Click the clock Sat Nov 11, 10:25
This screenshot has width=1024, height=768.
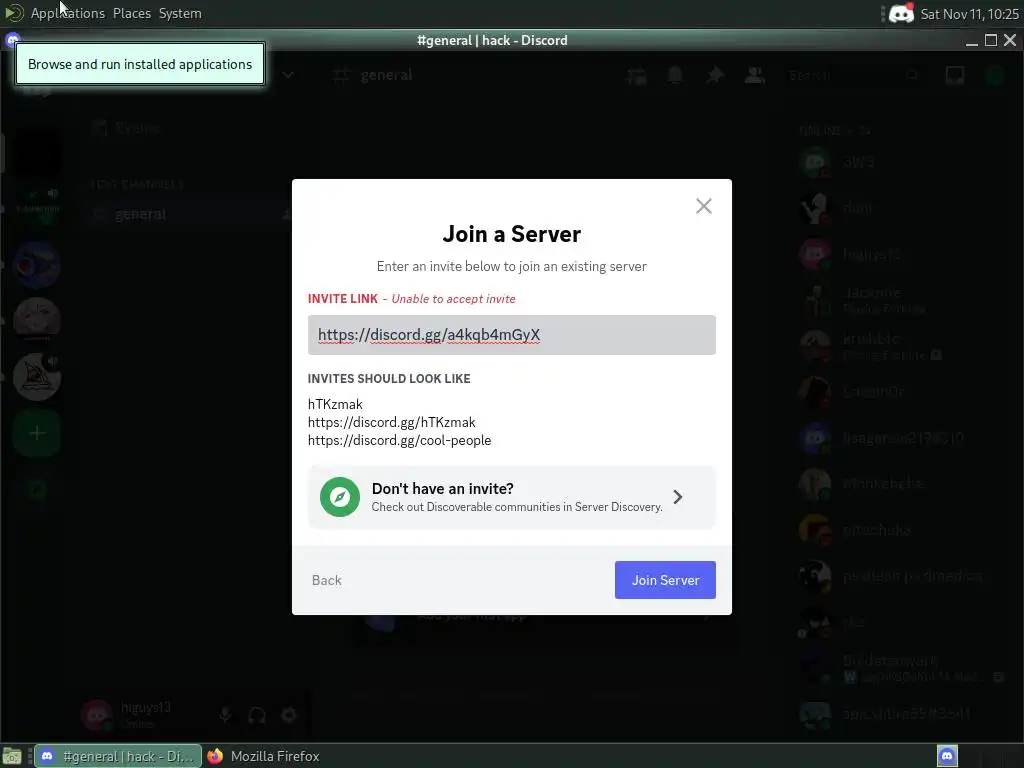969,14
